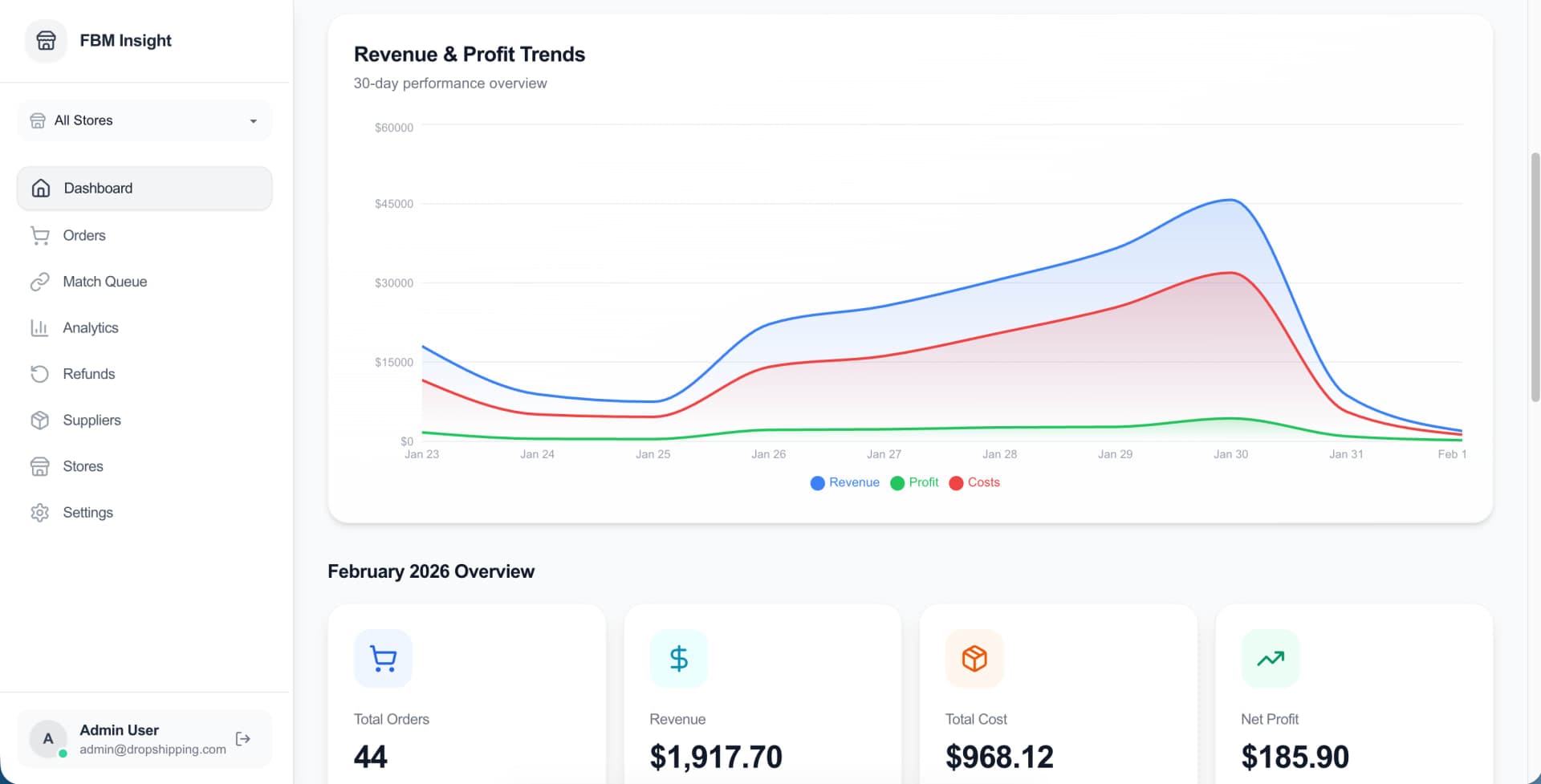The height and width of the screenshot is (784, 1541).
Task: Click the Refunds circular arrow icon
Action: click(39, 374)
